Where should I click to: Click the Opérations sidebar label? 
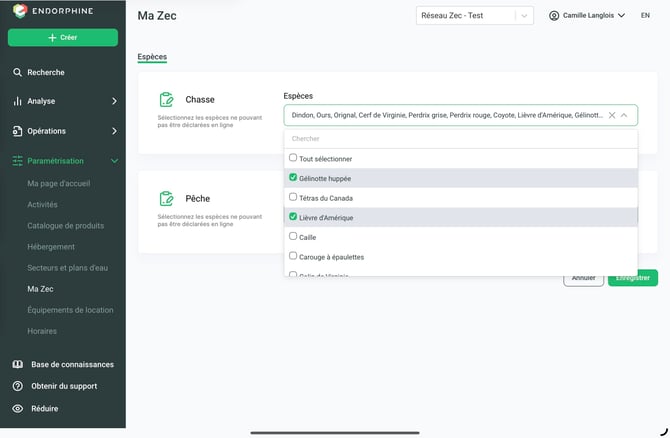coord(47,131)
